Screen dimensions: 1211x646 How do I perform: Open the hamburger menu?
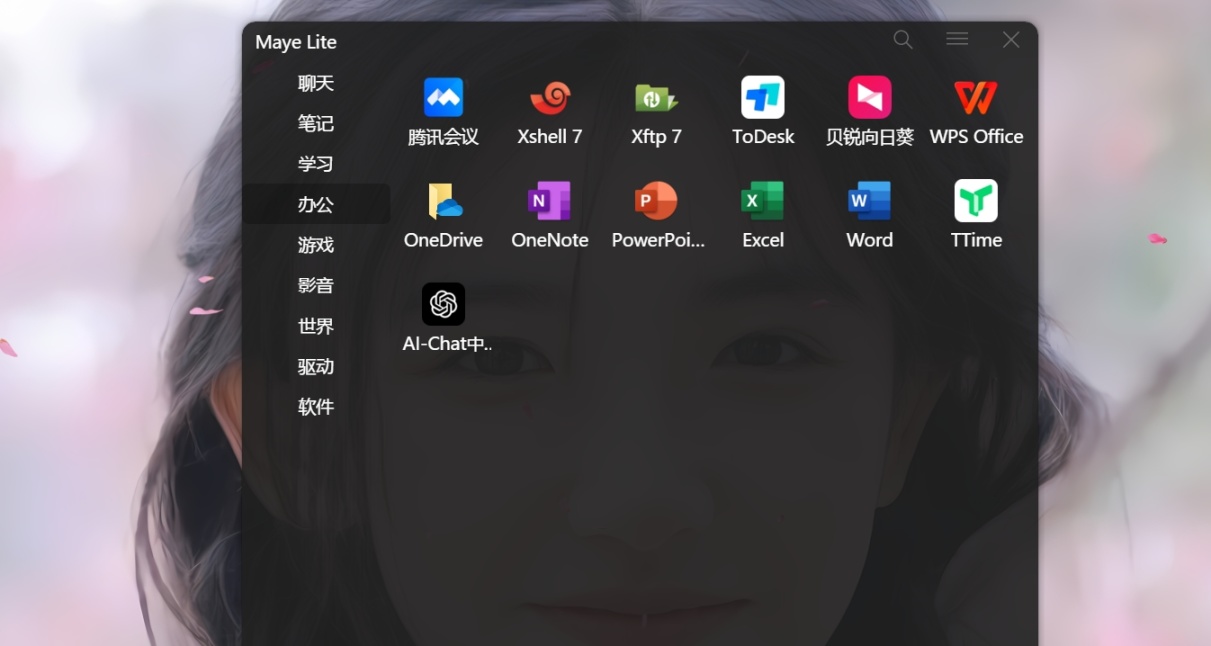[957, 39]
